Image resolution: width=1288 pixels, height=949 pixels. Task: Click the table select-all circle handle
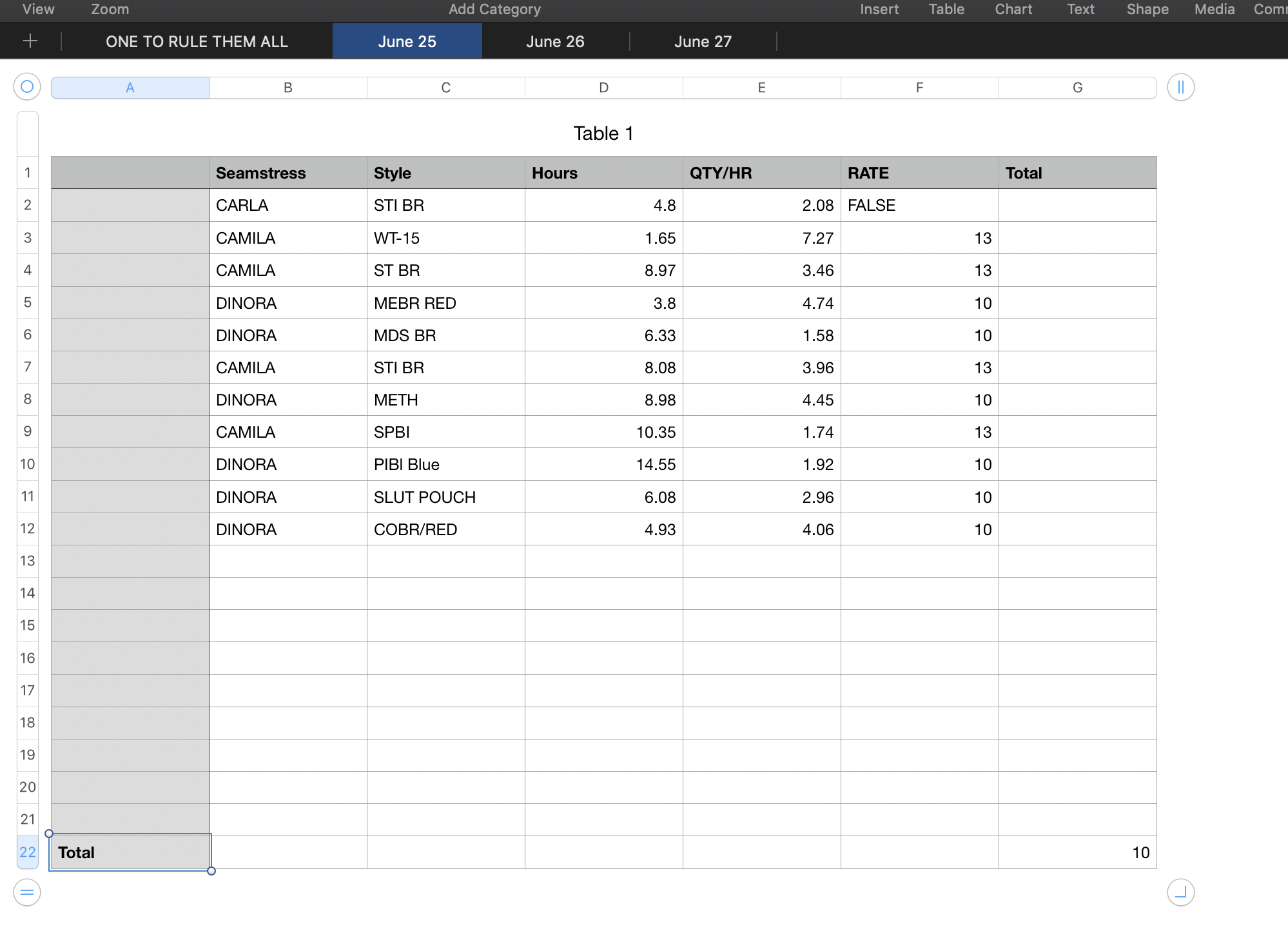(27, 87)
